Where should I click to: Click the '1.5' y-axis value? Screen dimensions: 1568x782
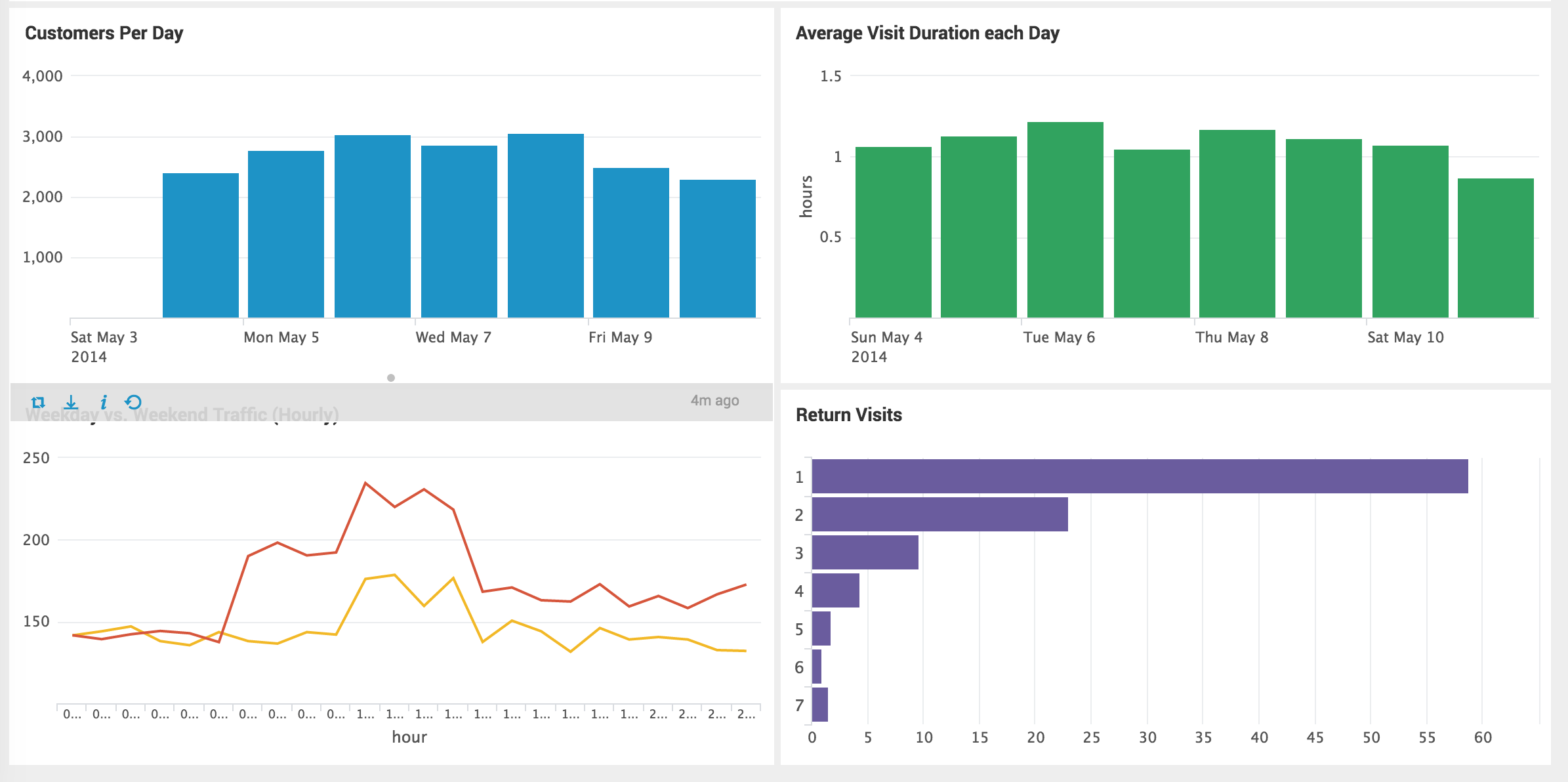(831, 76)
